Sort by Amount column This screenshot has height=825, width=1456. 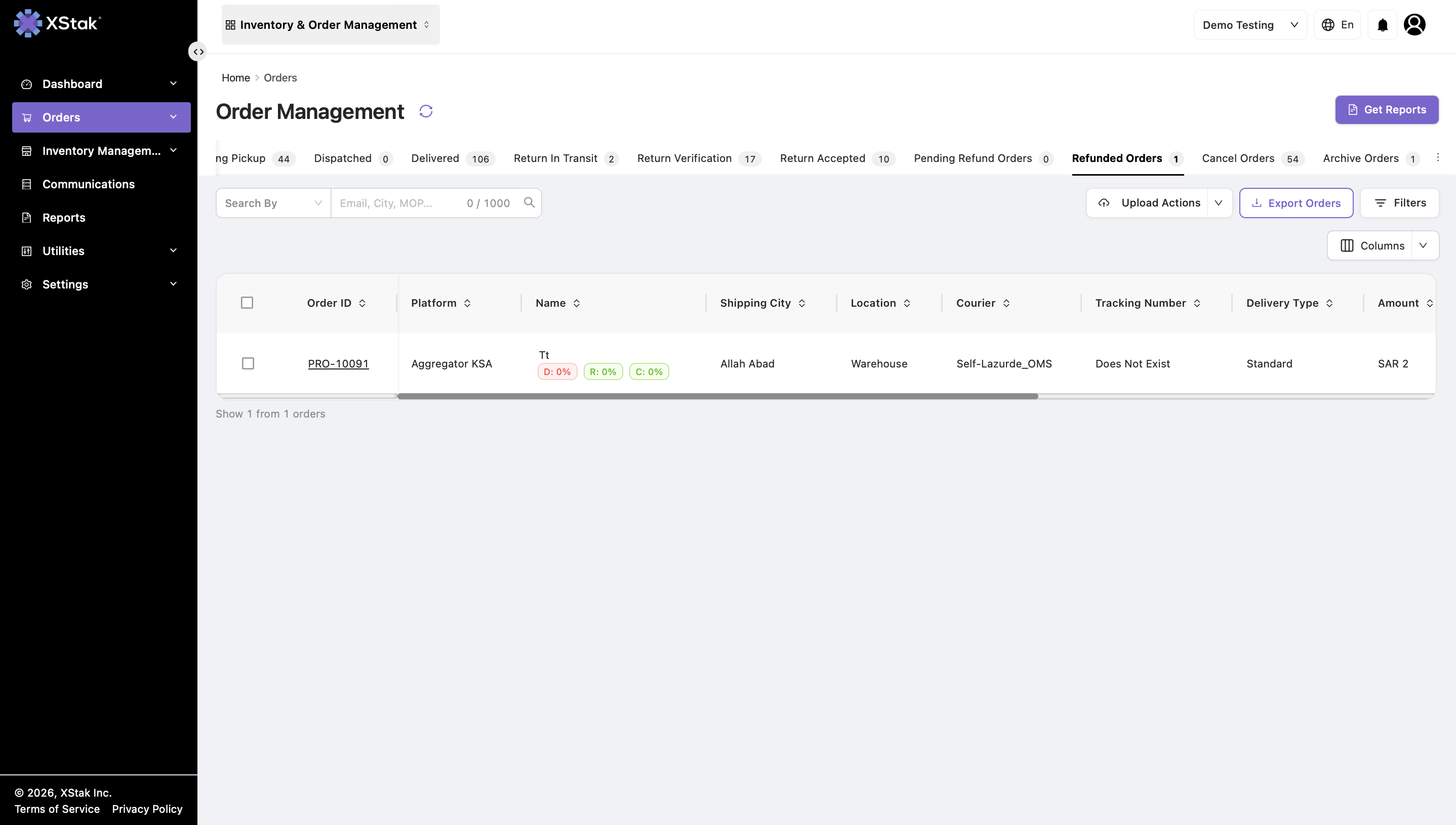coord(1429,303)
